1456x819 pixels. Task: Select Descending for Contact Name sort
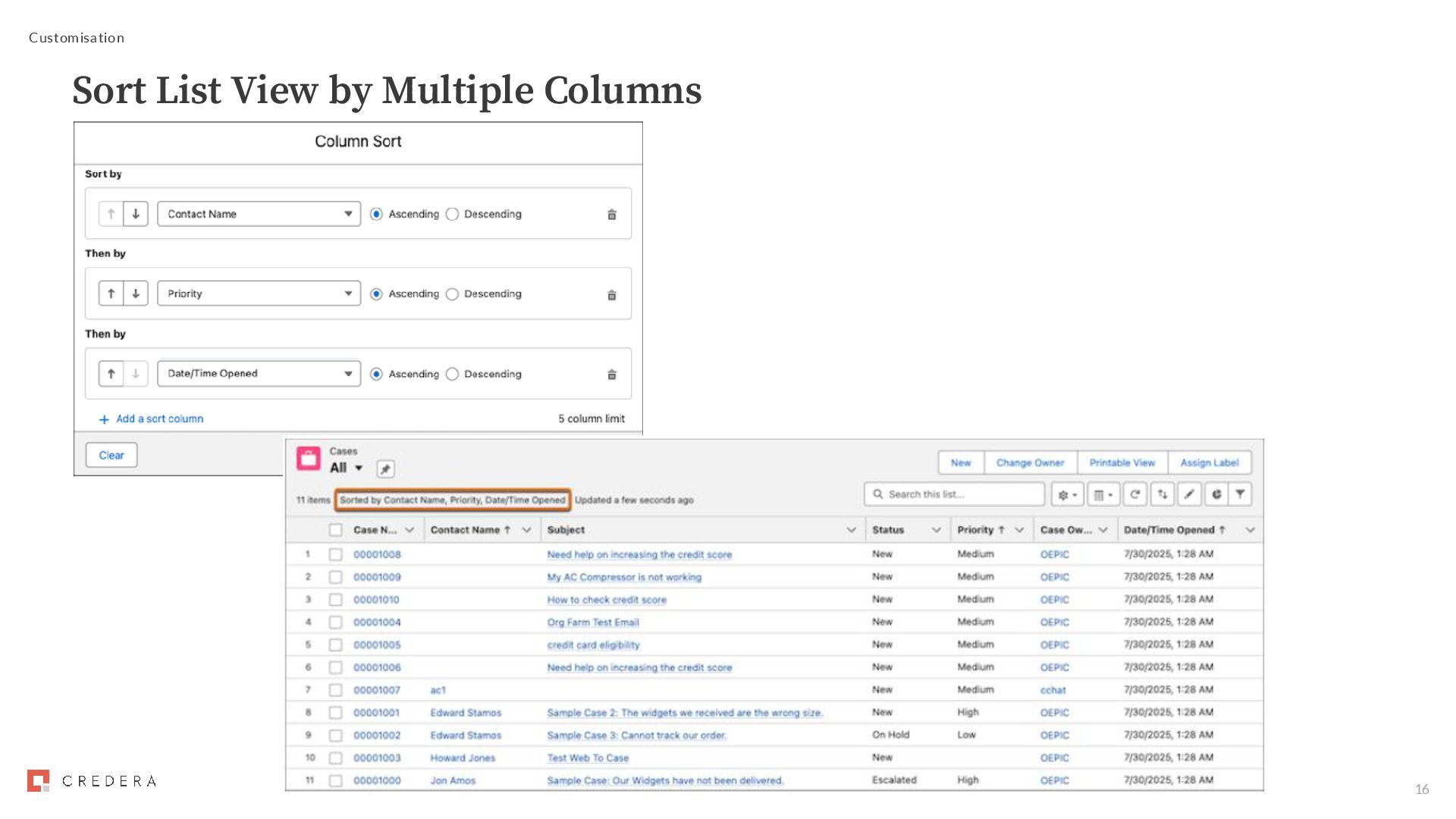coord(453,215)
